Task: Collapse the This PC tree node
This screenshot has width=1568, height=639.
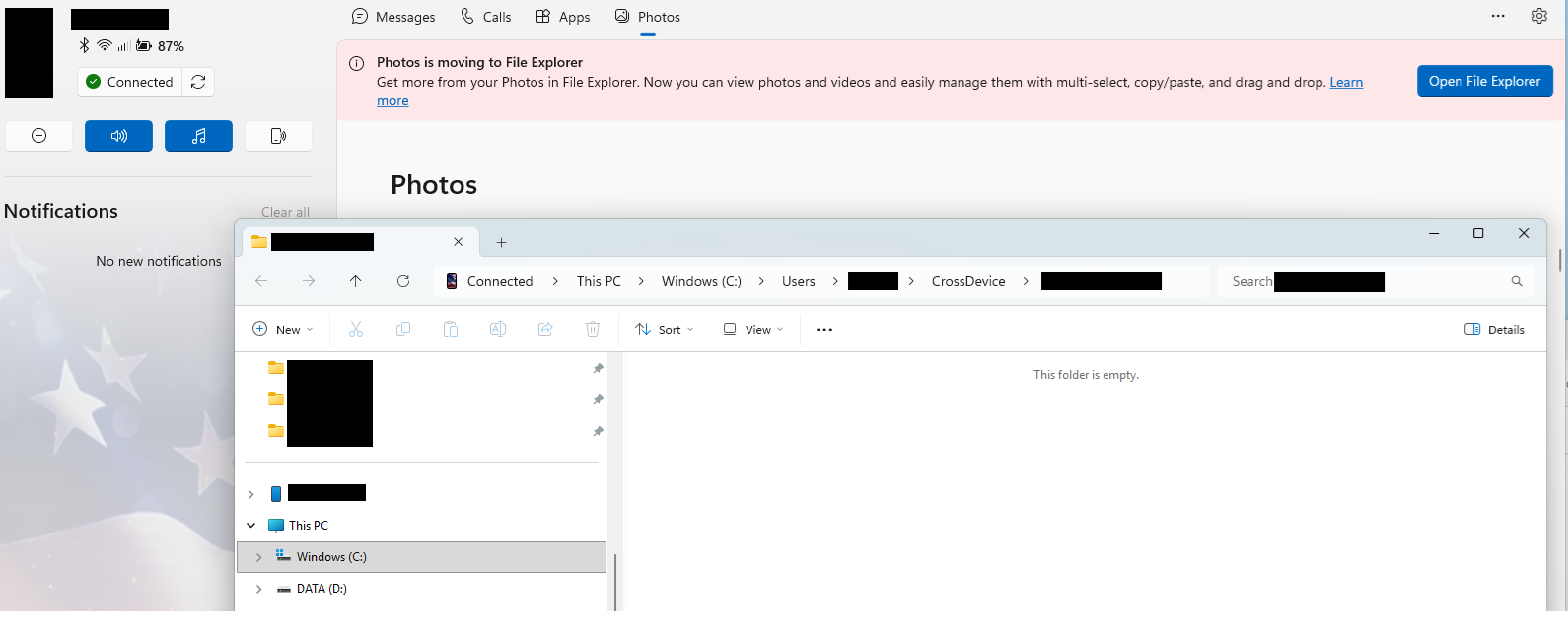Action: click(251, 526)
